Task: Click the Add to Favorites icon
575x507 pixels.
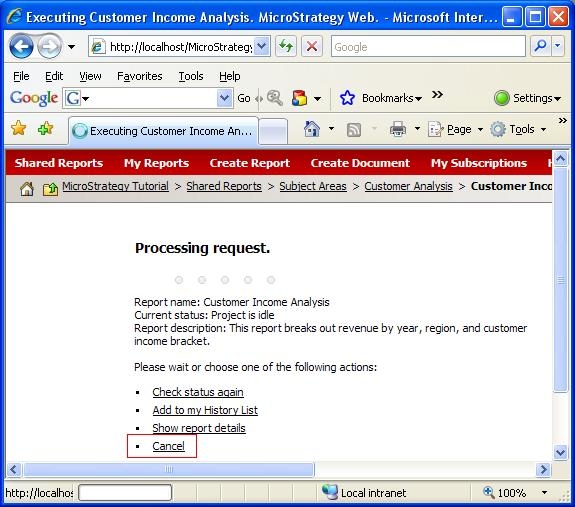Action: [45, 129]
